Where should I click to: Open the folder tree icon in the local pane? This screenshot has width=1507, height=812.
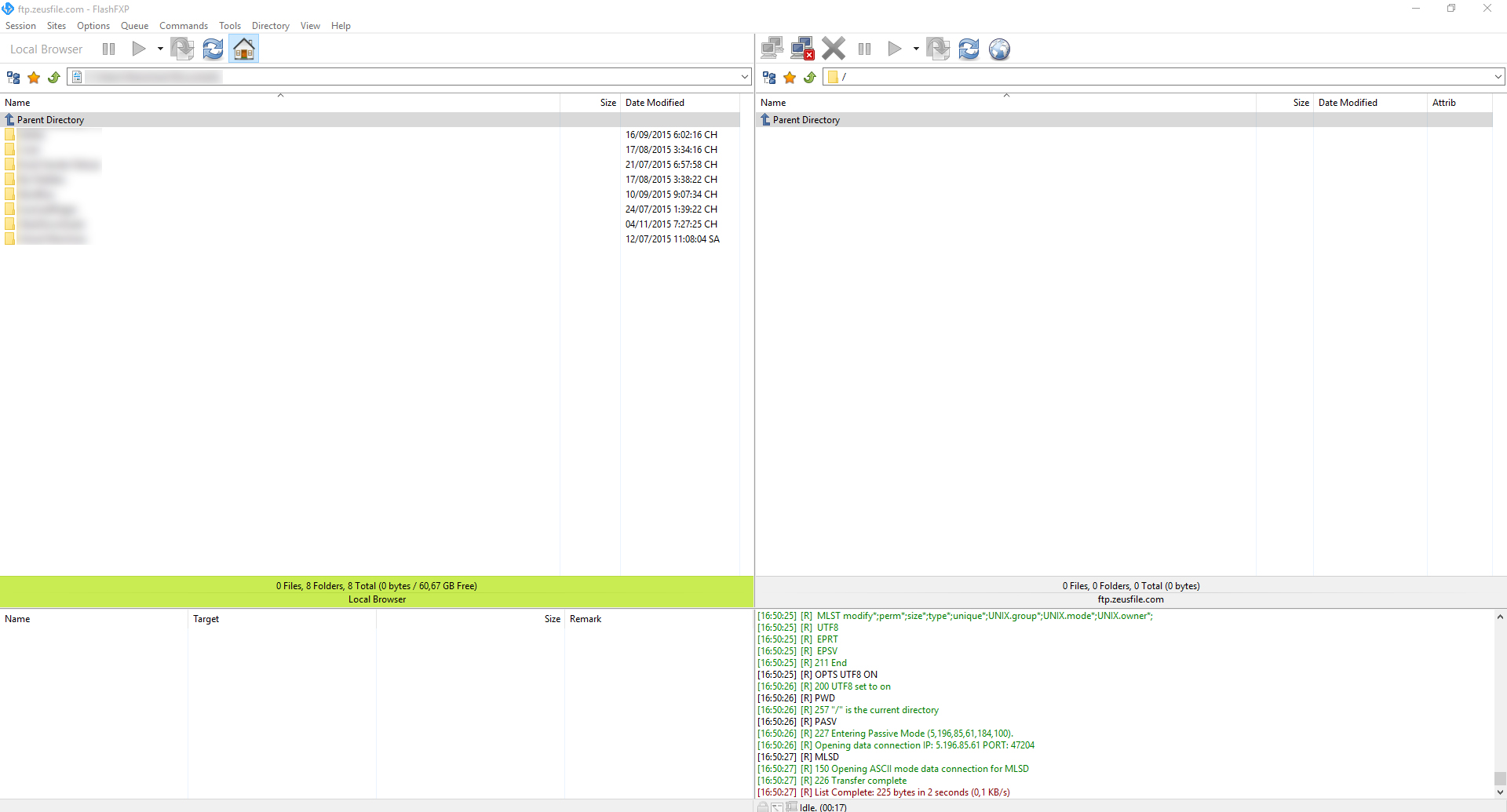click(13, 77)
